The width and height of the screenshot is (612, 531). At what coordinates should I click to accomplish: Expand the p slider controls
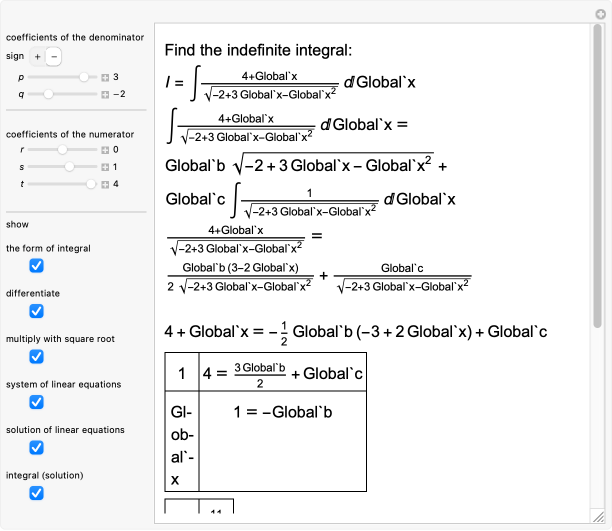coord(105,77)
